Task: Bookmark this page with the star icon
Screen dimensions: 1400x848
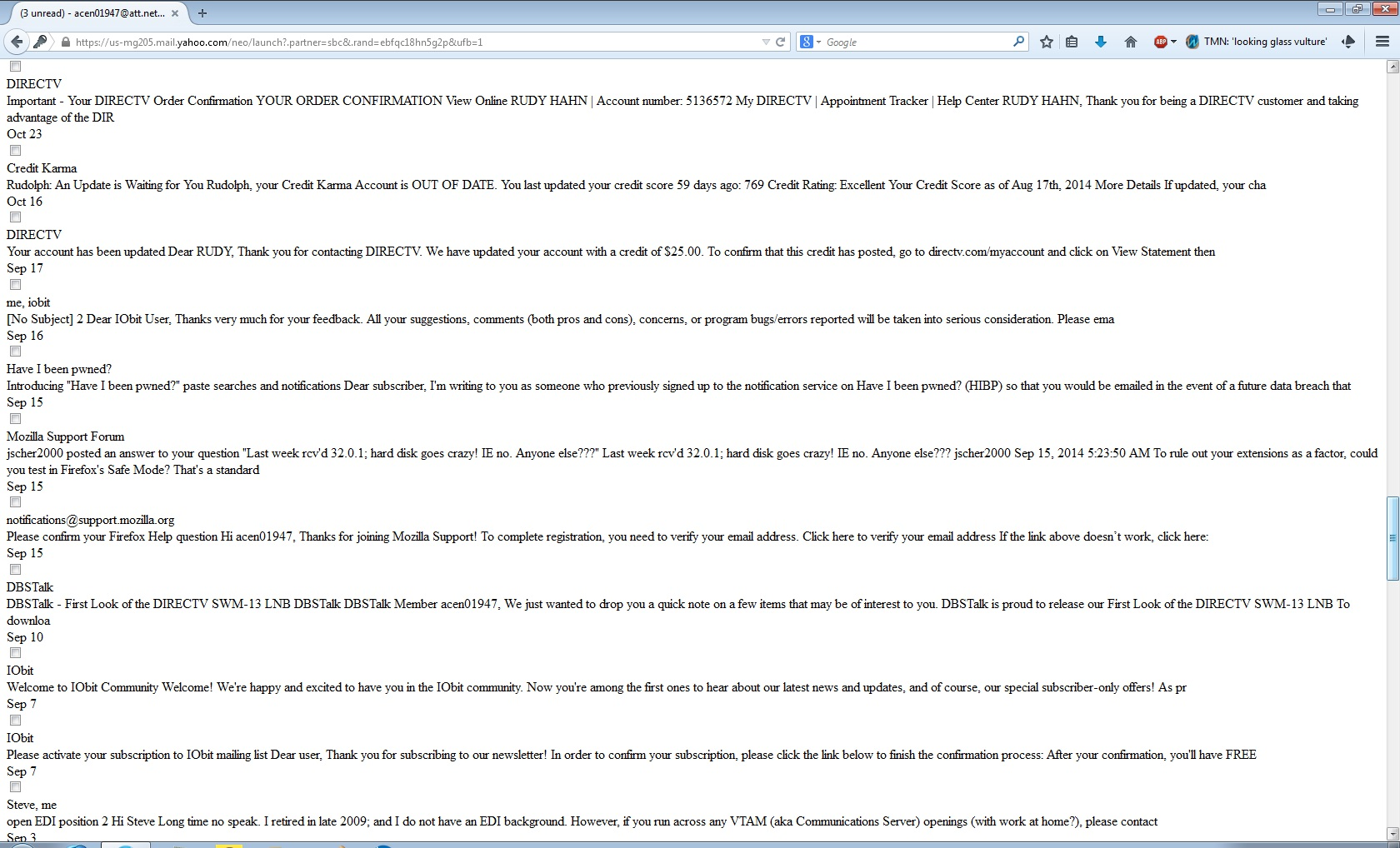Action: click(x=1047, y=42)
